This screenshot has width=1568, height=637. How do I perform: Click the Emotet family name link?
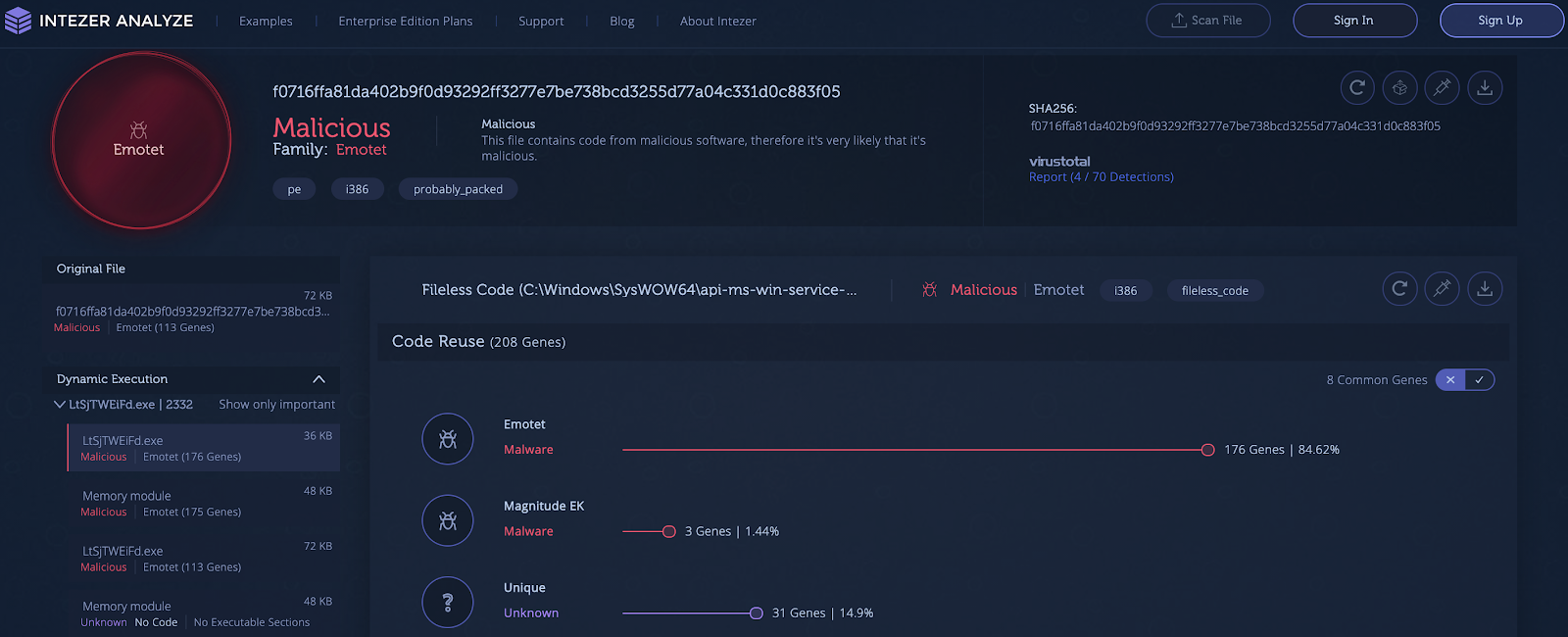coord(362,150)
